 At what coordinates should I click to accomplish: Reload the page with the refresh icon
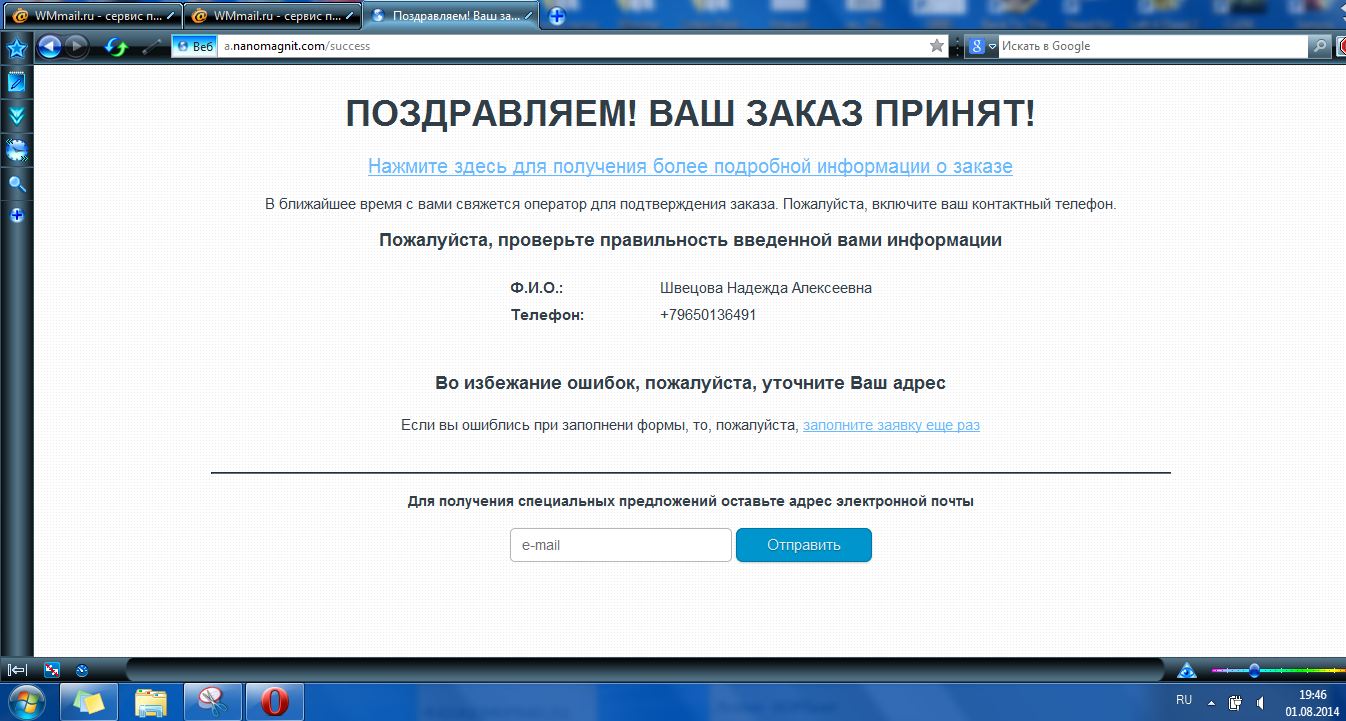tap(117, 46)
